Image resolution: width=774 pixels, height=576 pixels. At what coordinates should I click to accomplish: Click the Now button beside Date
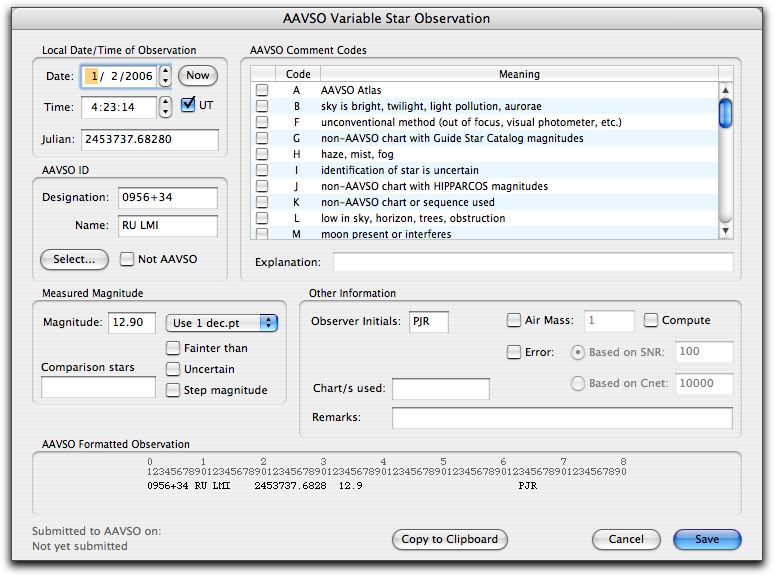(198, 76)
